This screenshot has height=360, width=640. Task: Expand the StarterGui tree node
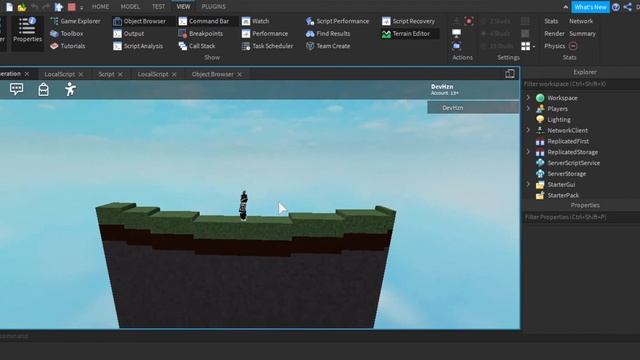click(x=528, y=184)
